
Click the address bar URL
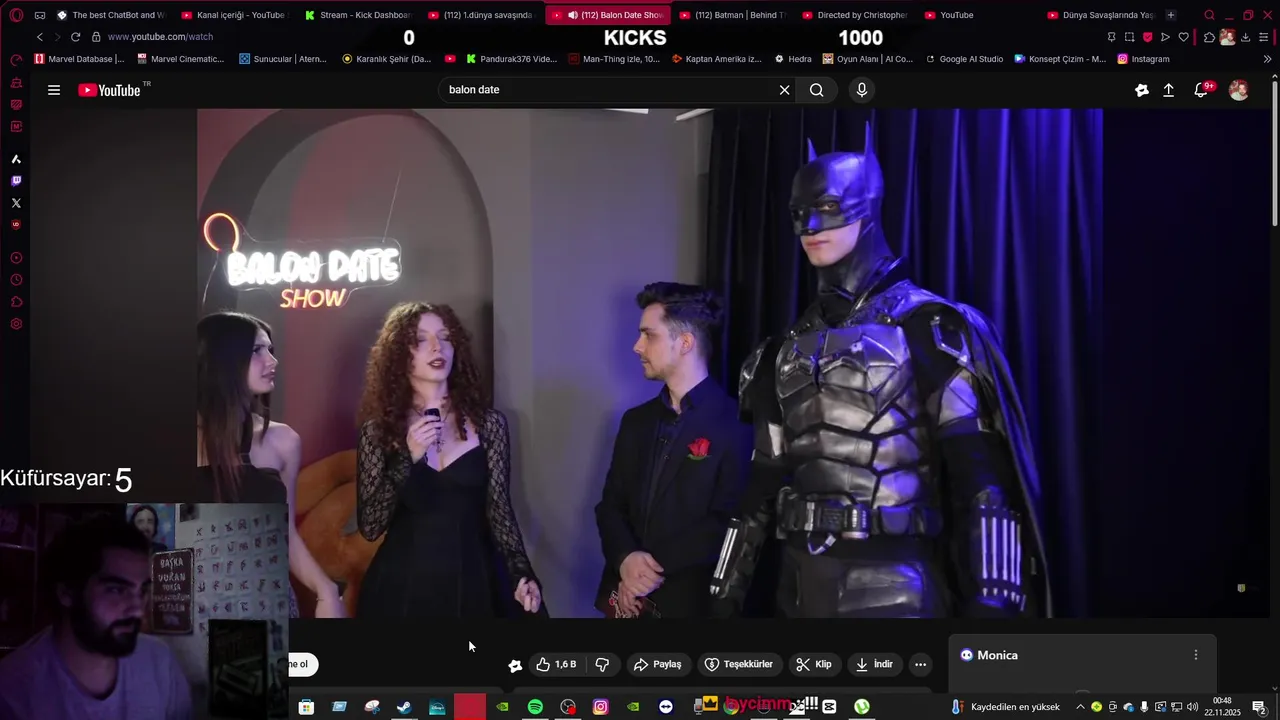[x=160, y=37]
